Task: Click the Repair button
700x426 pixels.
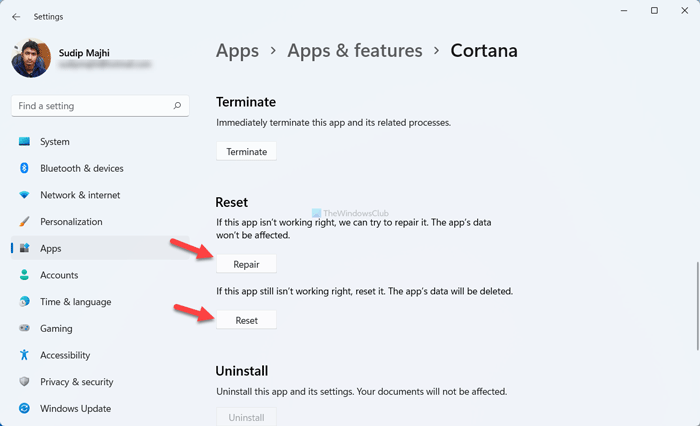Action: [x=246, y=264]
